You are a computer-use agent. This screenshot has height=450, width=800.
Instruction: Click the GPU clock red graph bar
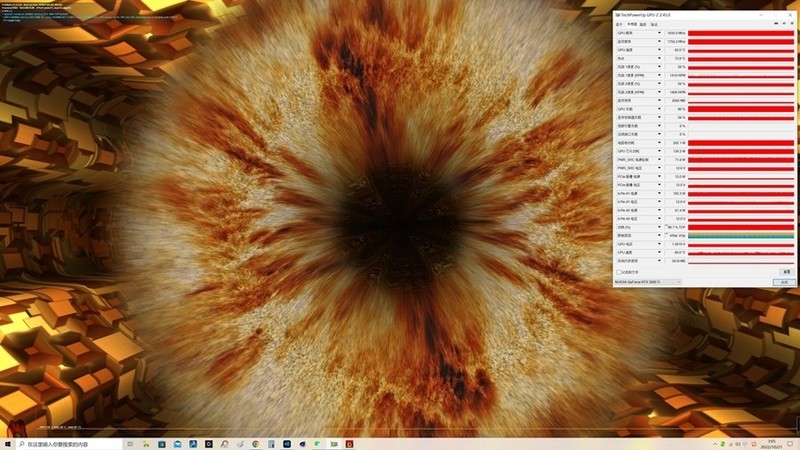click(741, 33)
